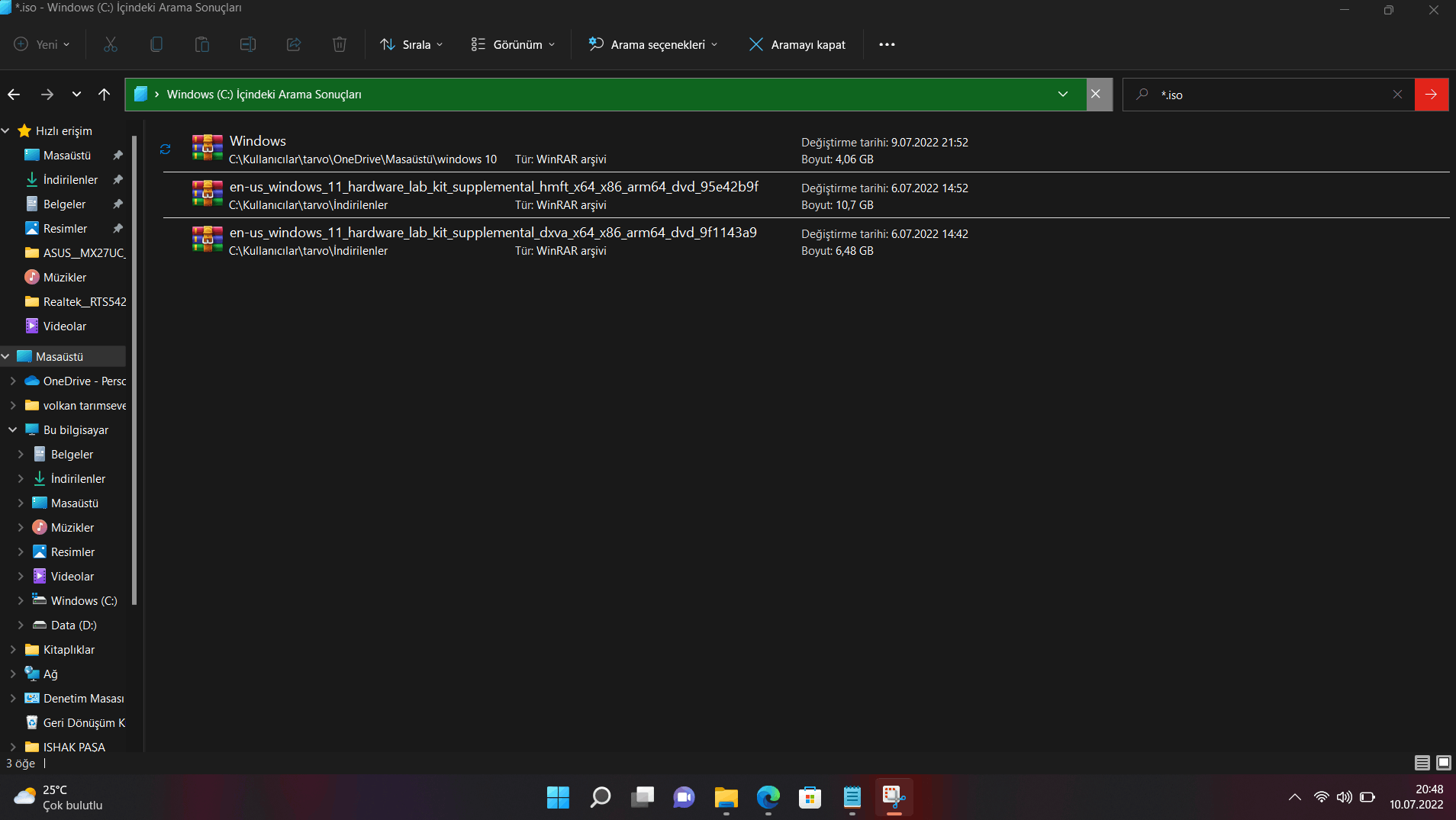The height and width of the screenshot is (820, 1456).
Task: Open ISHAK PASA folder in sidebar
Action: (x=66, y=748)
